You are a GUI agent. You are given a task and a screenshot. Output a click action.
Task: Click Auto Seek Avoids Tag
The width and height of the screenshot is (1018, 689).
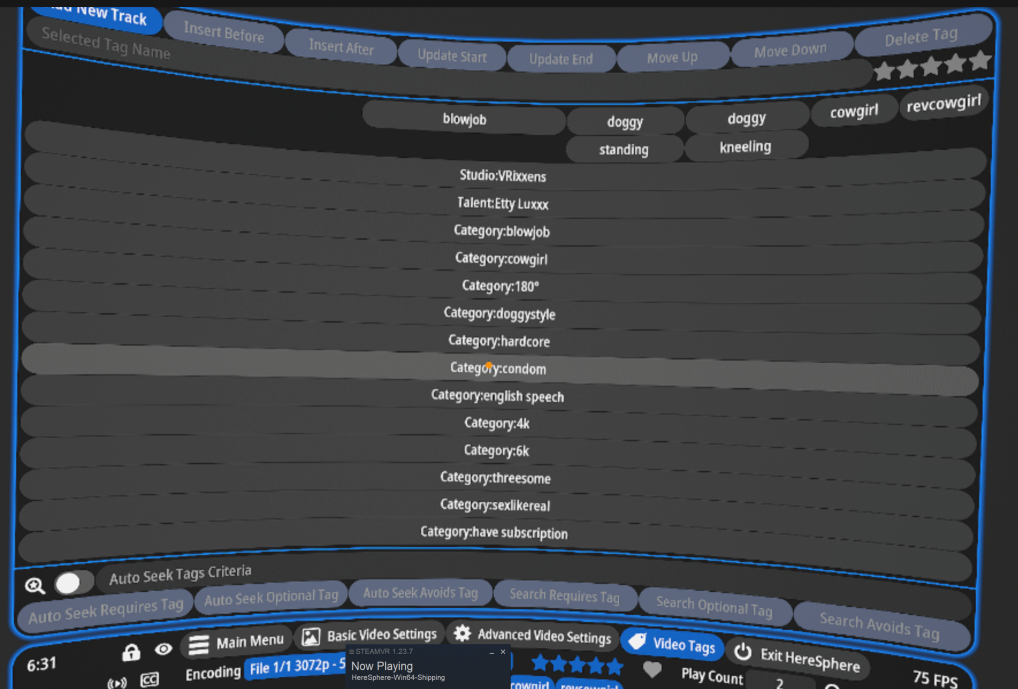[420, 592]
